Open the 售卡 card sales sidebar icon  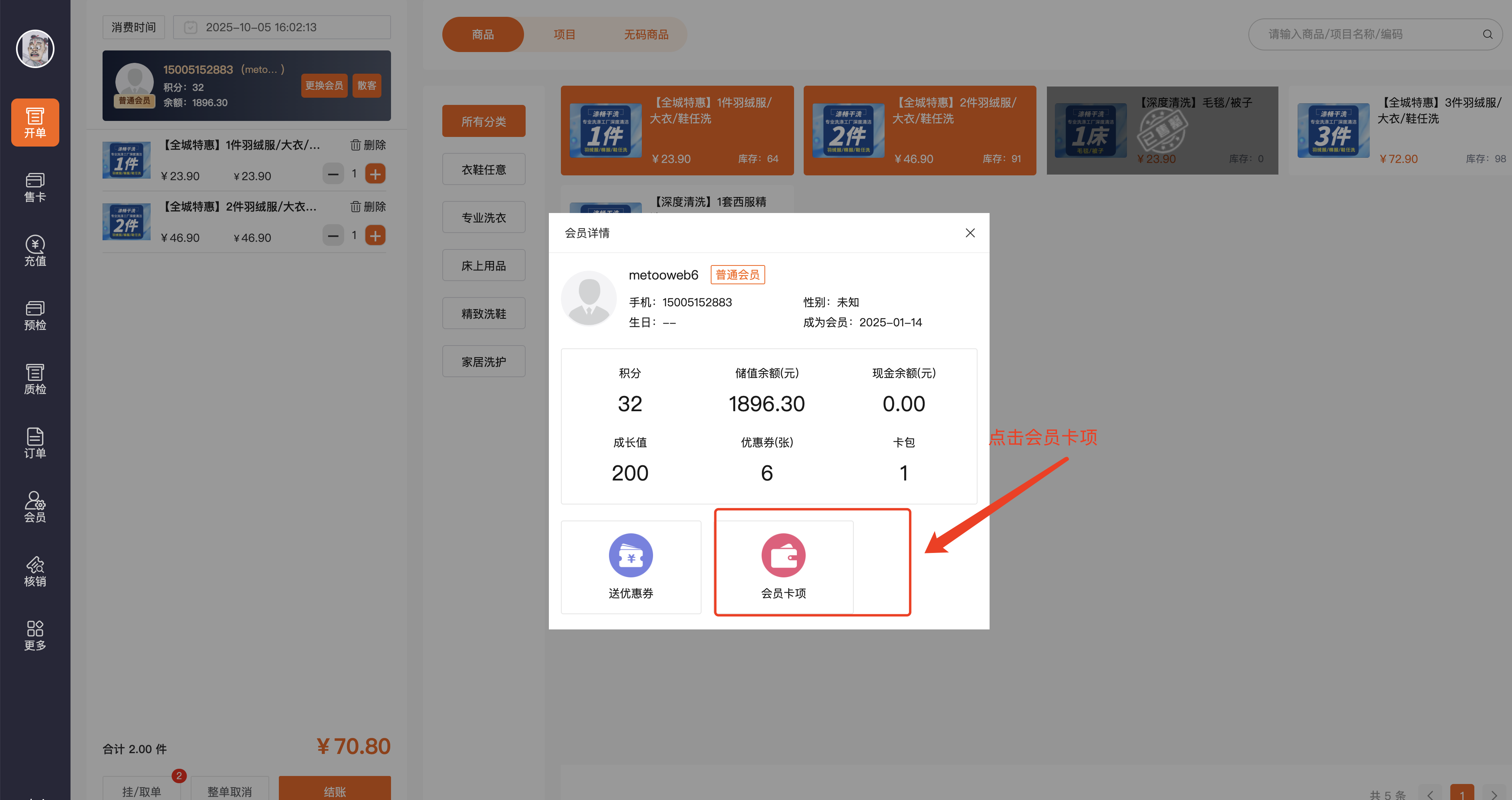tap(34, 187)
